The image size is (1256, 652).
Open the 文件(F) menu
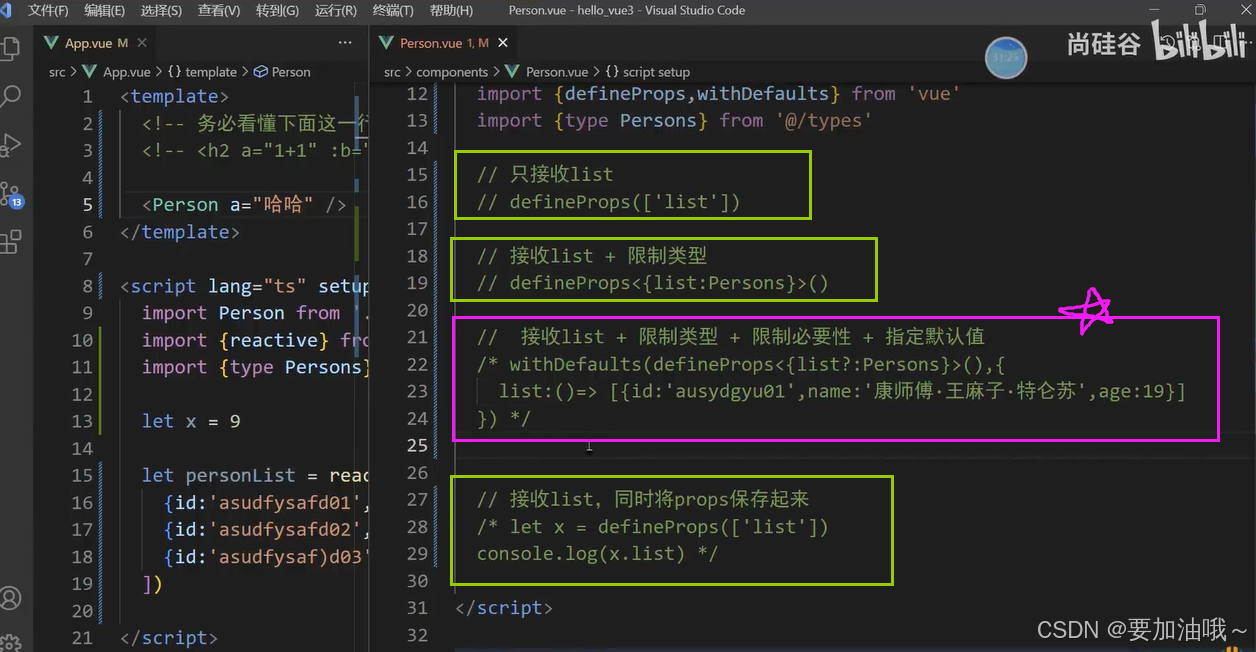48,10
